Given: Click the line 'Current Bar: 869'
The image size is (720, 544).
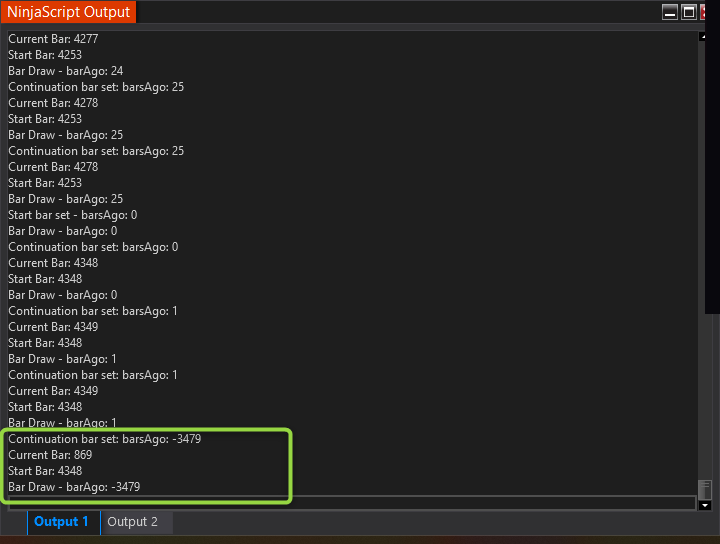Looking at the screenshot, I should (50, 455).
